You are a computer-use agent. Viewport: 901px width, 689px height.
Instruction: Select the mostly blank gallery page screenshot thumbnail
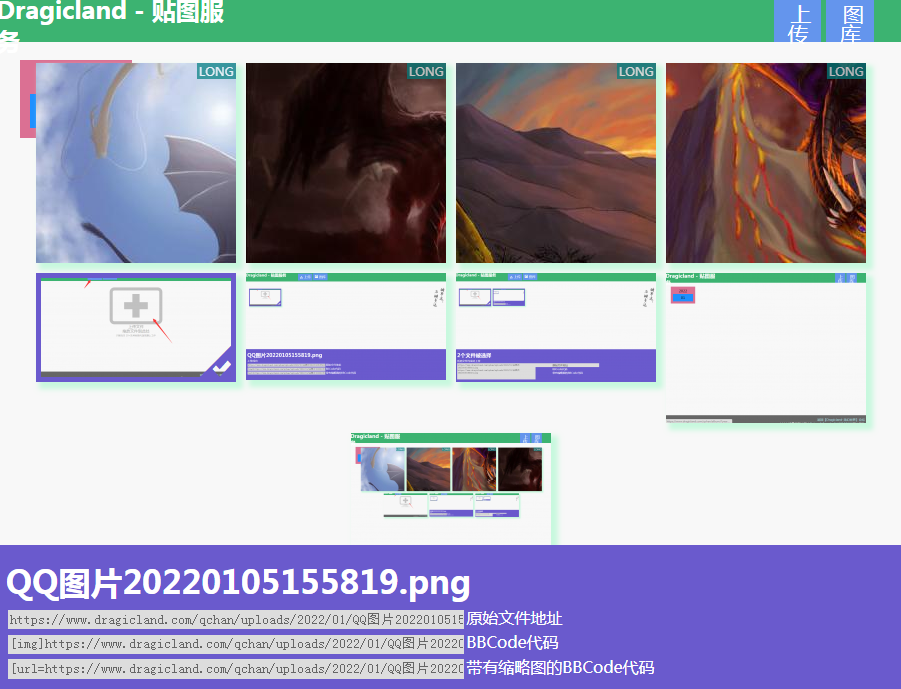coord(766,348)
